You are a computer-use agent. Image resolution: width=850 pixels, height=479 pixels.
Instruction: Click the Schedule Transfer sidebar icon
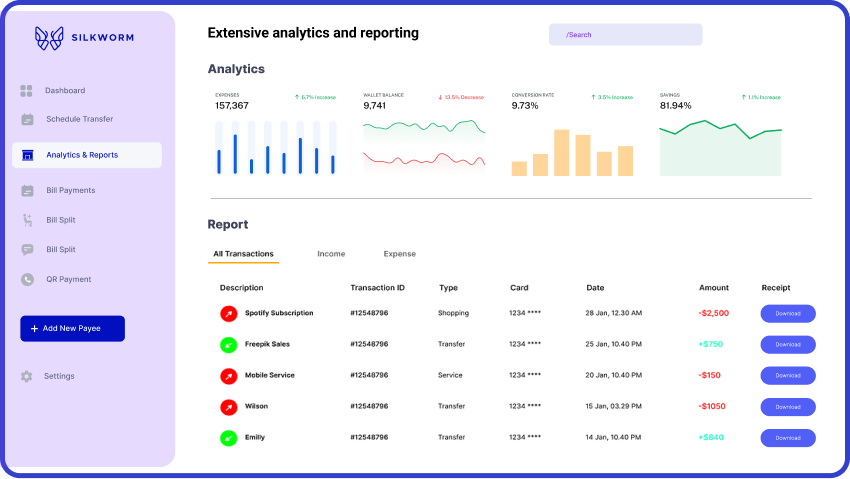pyautogui.click(x=27, y=120)
